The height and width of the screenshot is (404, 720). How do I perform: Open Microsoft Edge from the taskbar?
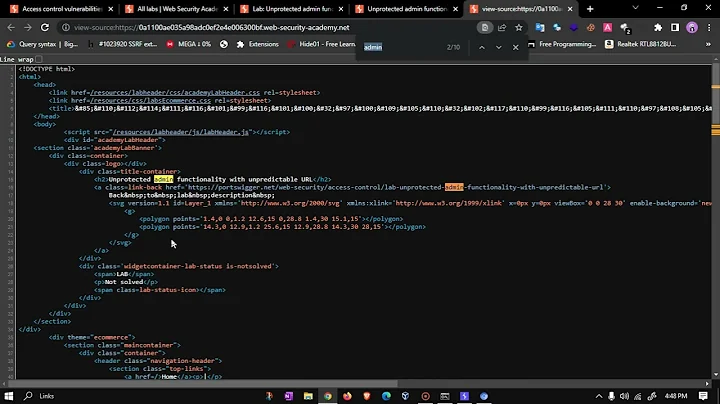(386, 396)
